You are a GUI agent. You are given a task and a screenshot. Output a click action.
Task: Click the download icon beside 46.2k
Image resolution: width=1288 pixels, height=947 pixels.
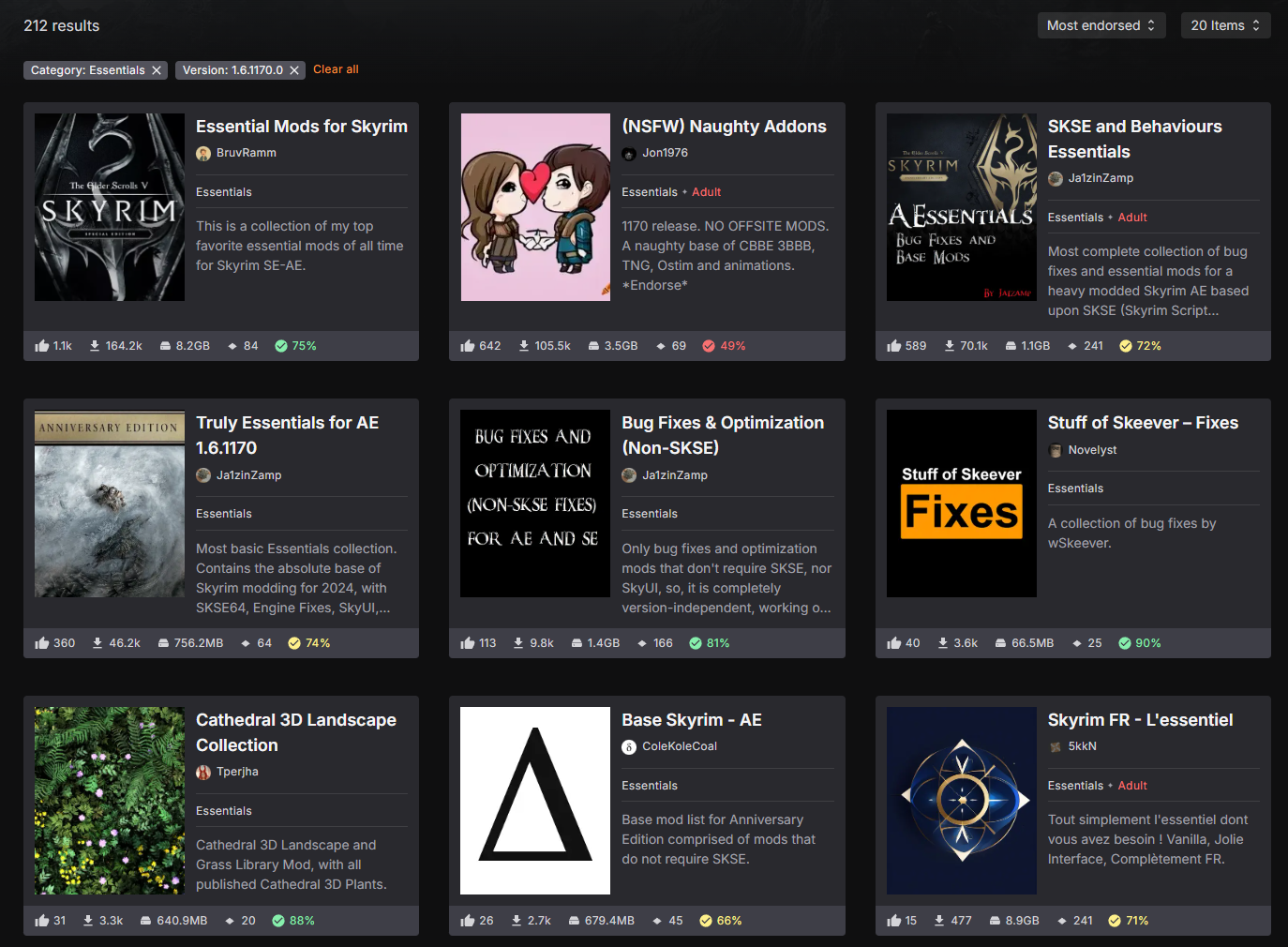97,643
